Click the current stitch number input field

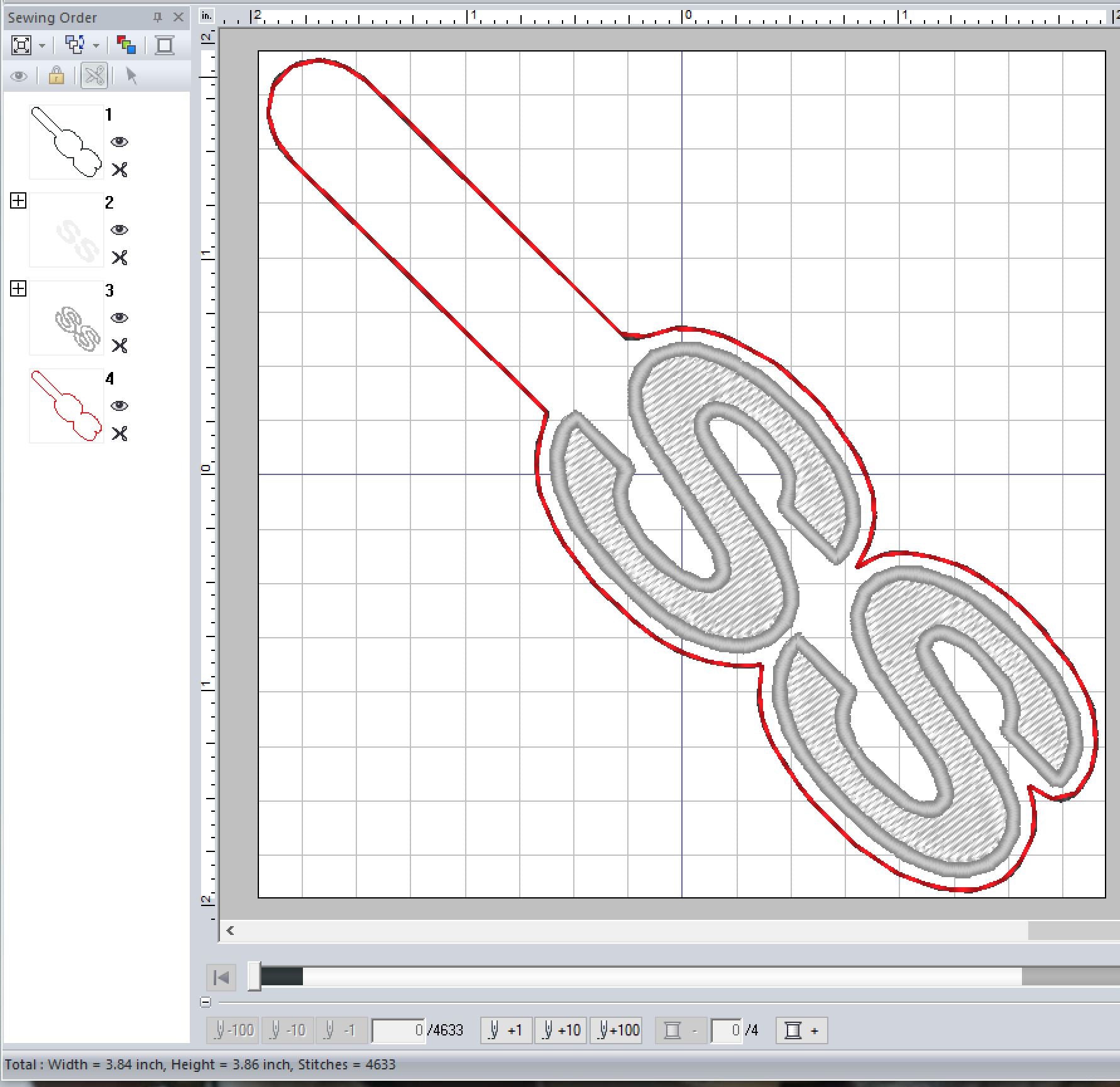[x=397, y=1030]
